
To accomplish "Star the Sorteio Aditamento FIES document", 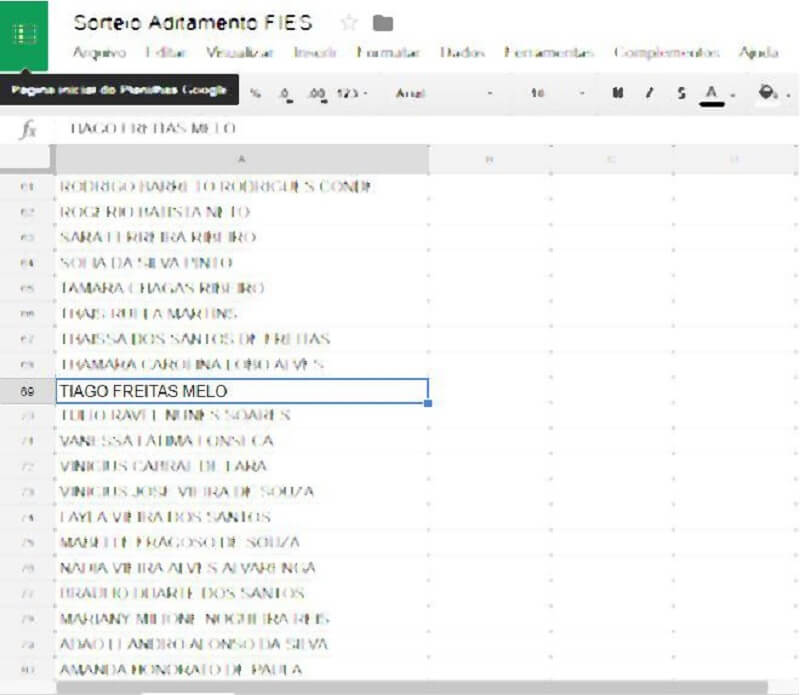I will click(349, 23).
